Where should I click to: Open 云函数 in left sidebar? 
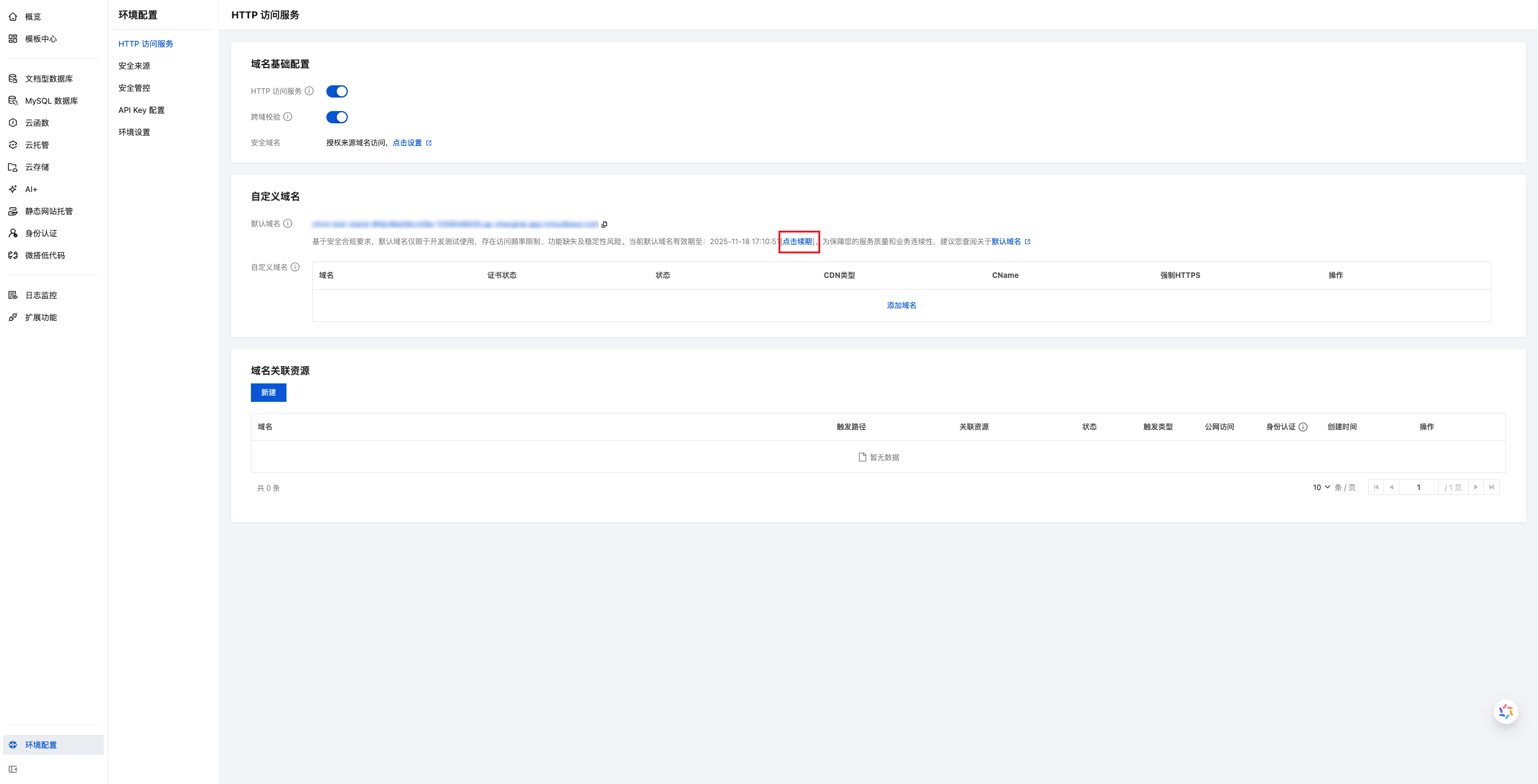[37, 123]
